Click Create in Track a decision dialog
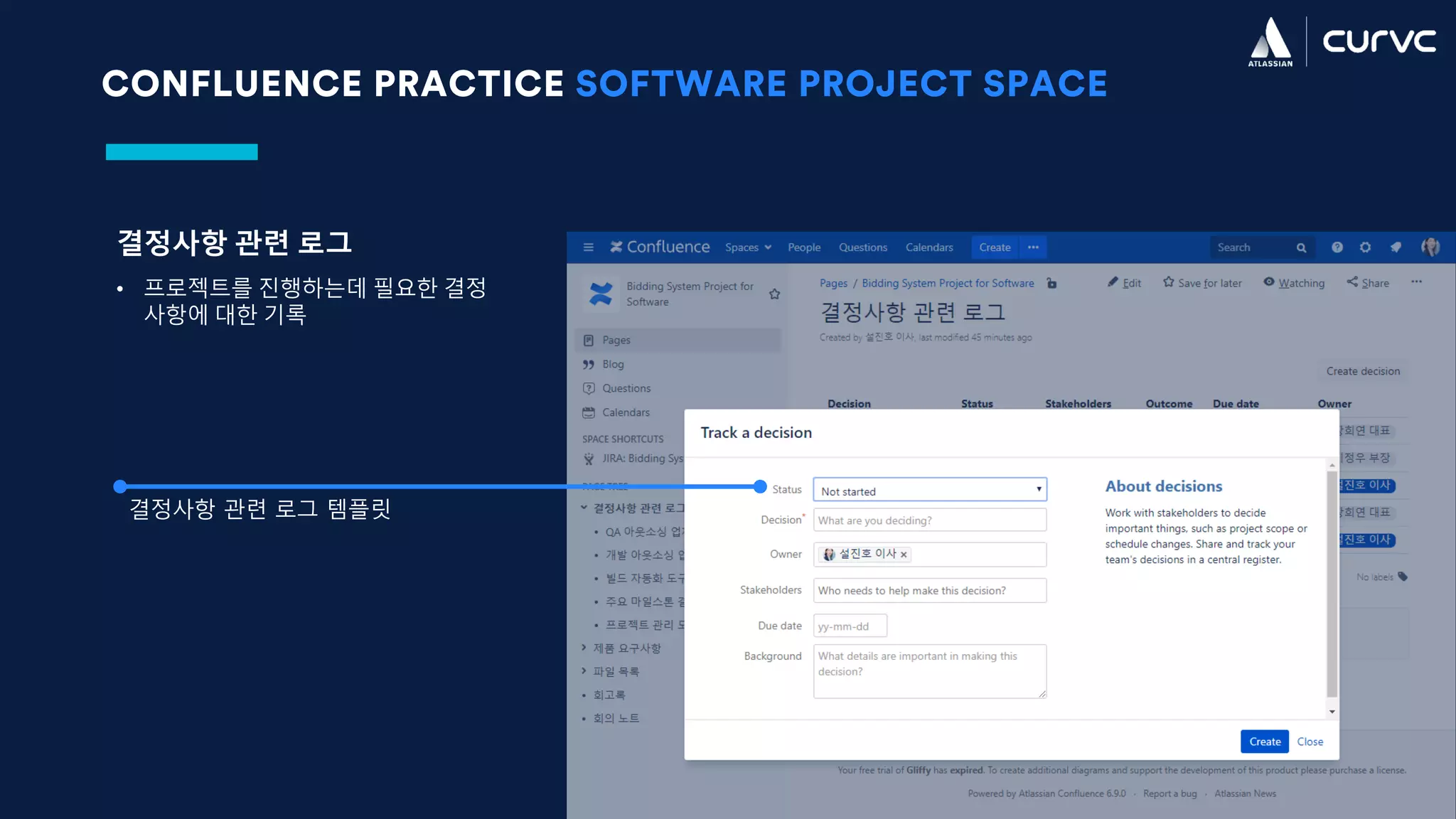 pyautogui.click(x=1265, y=742)
